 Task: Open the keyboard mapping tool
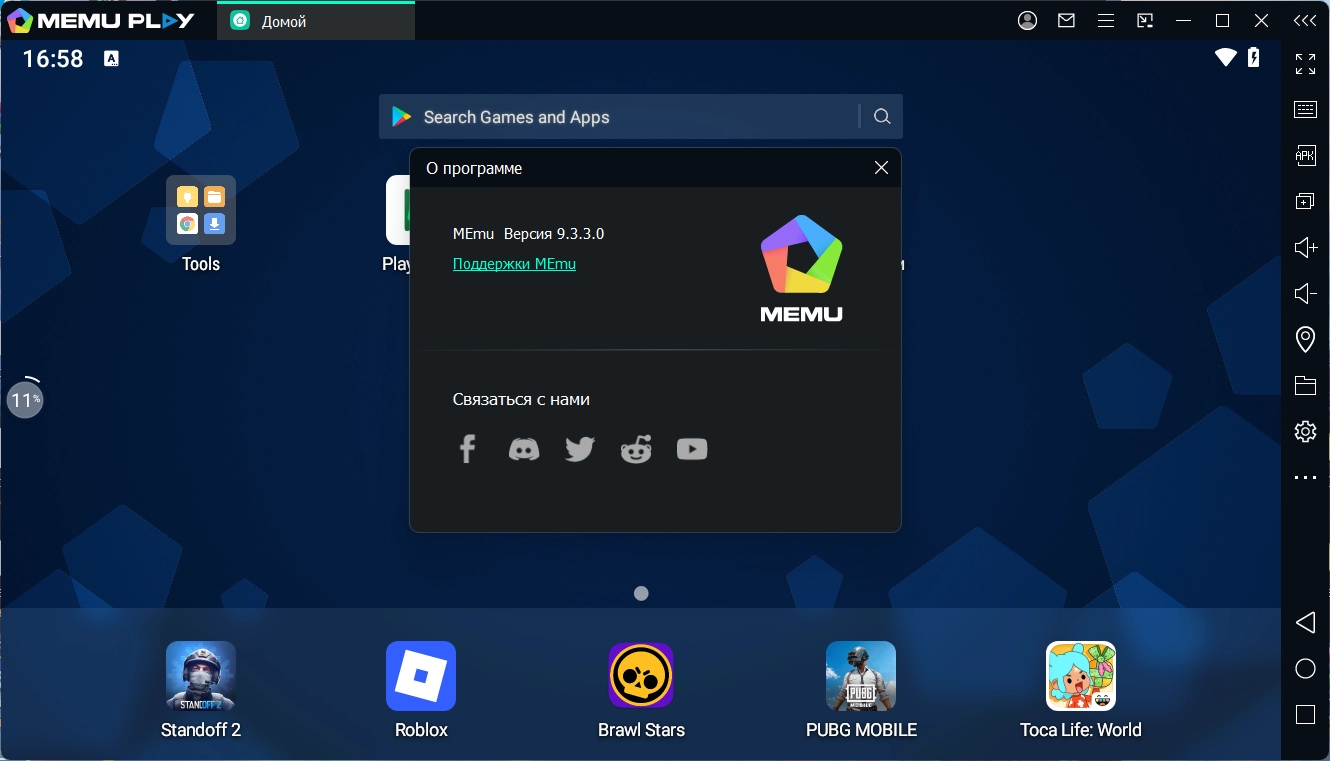coord(1305,110)
